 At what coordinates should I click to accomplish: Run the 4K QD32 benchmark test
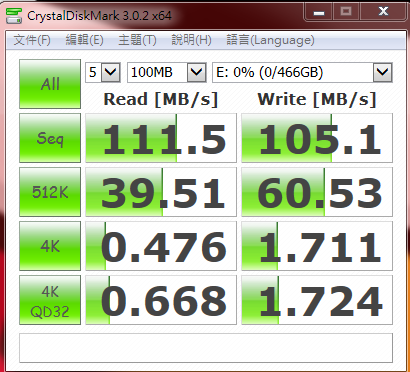click(x=50, y=300)
